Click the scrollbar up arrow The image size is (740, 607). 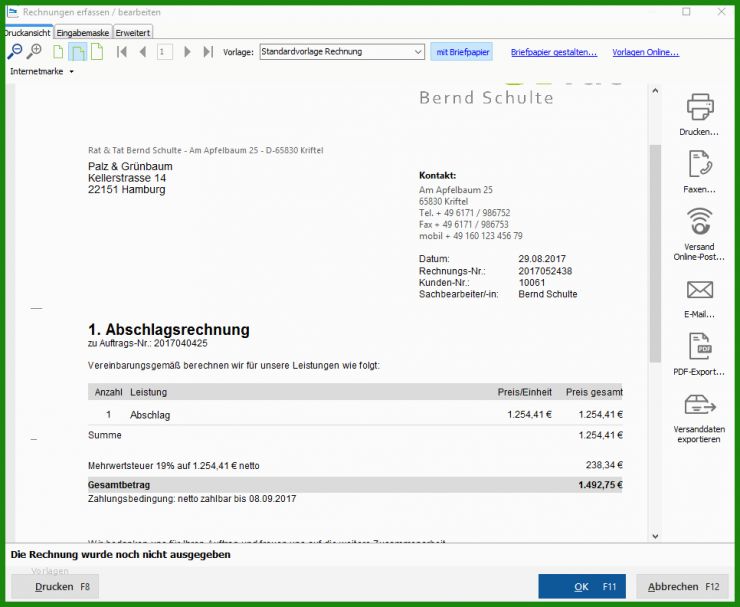tap(655, 91)
